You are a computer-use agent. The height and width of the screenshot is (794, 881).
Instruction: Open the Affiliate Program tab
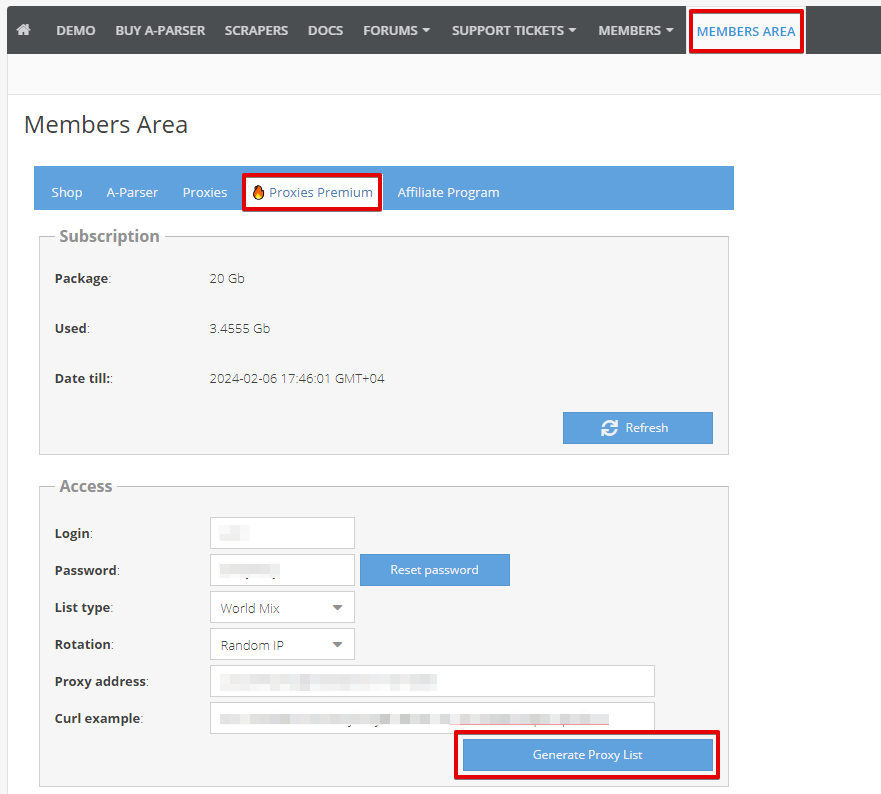point(448,192)
